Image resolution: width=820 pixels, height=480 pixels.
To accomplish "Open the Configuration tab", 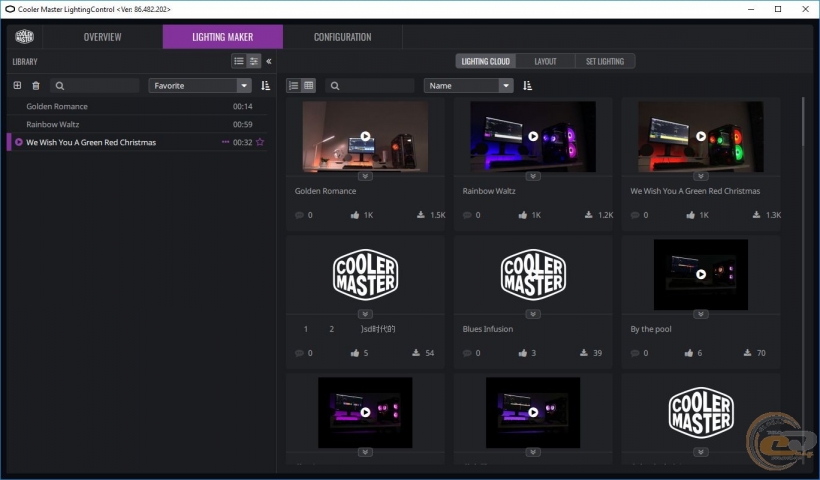I will pyautogui.click(x=342, y=37).
